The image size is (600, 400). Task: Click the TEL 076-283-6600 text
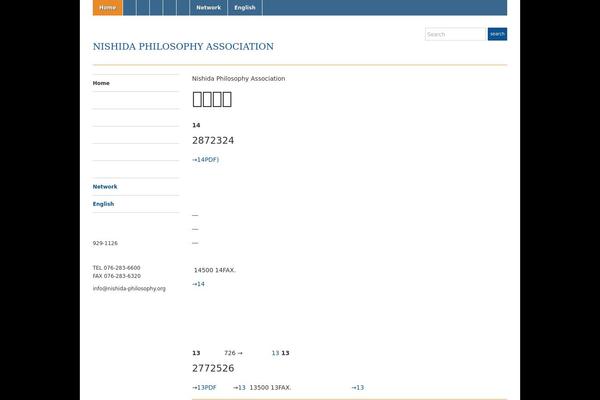pyautogui.click(x=116, y=268)
